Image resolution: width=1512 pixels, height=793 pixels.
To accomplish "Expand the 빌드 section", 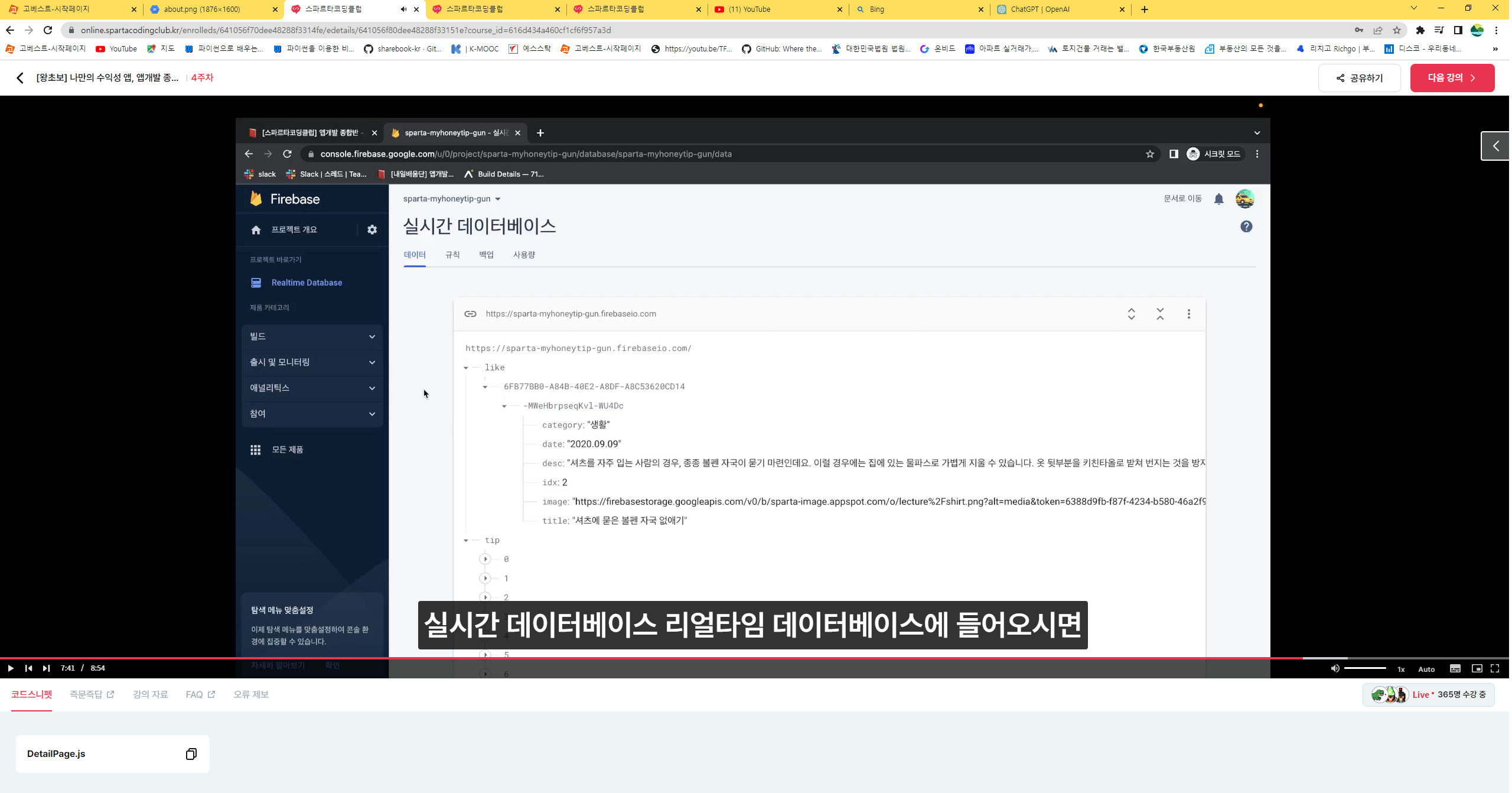I will 313,337.
